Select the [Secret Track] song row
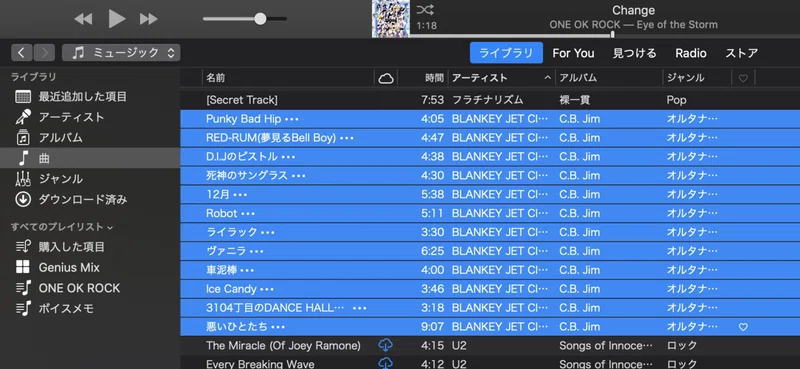The image size is (800, 369). click(x=490, y=100)
